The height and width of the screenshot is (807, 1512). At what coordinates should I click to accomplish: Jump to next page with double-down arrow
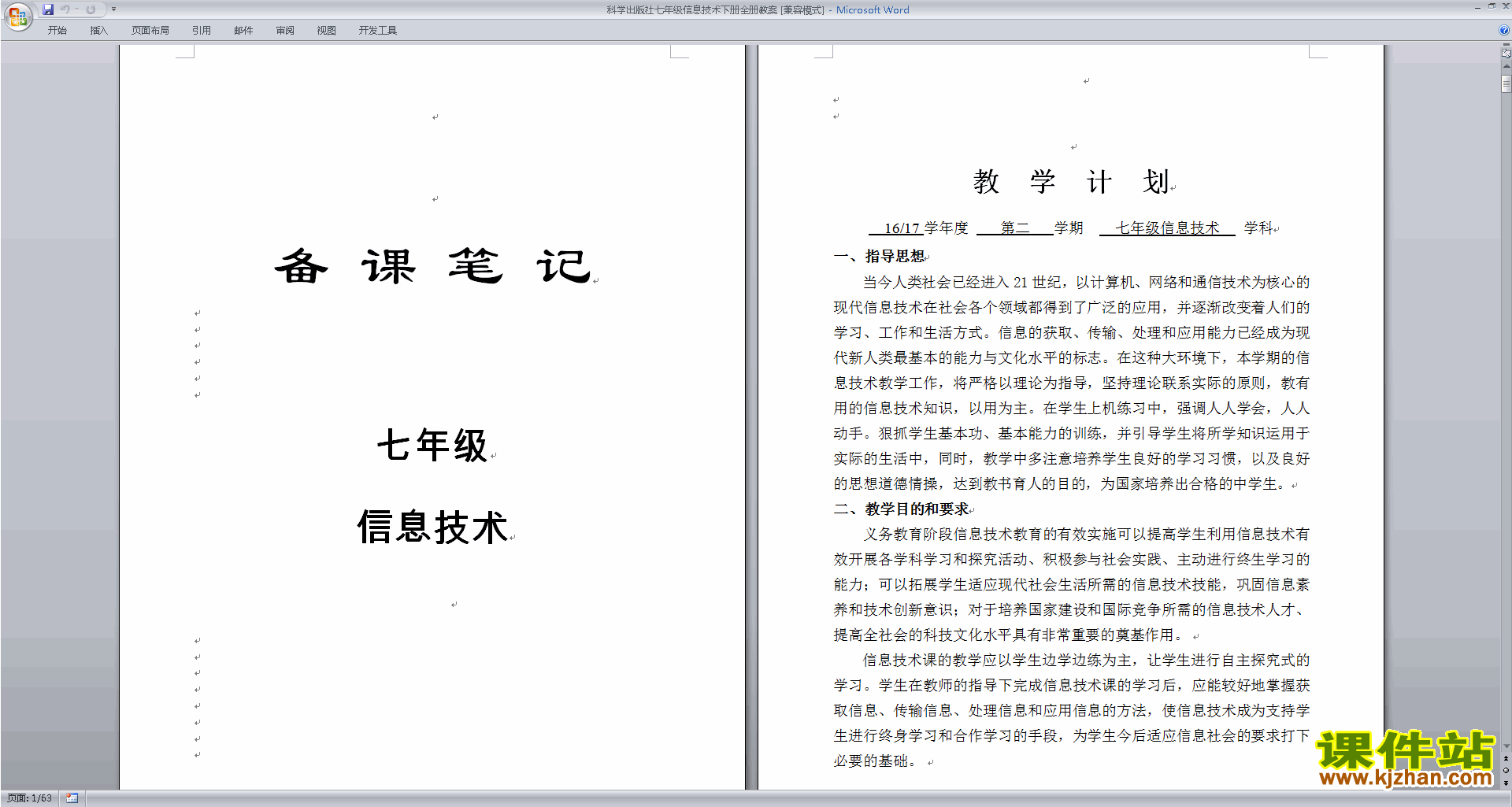(1506, 783)
